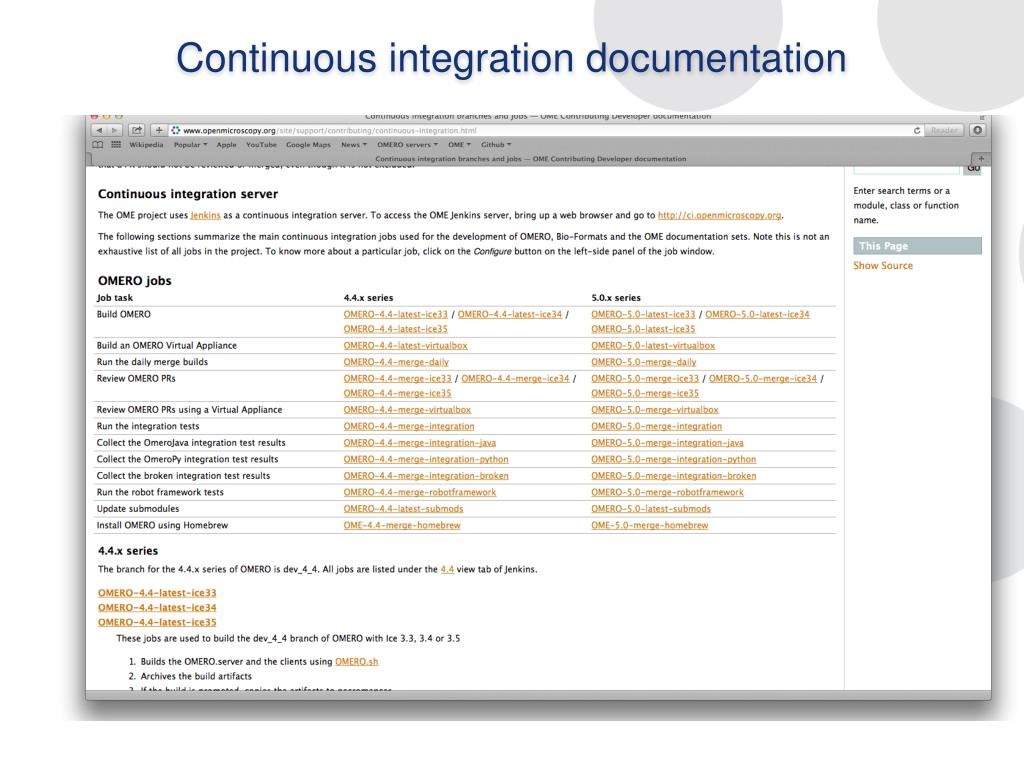Follow the 4.4 view tab link

[x=447, y=569]
